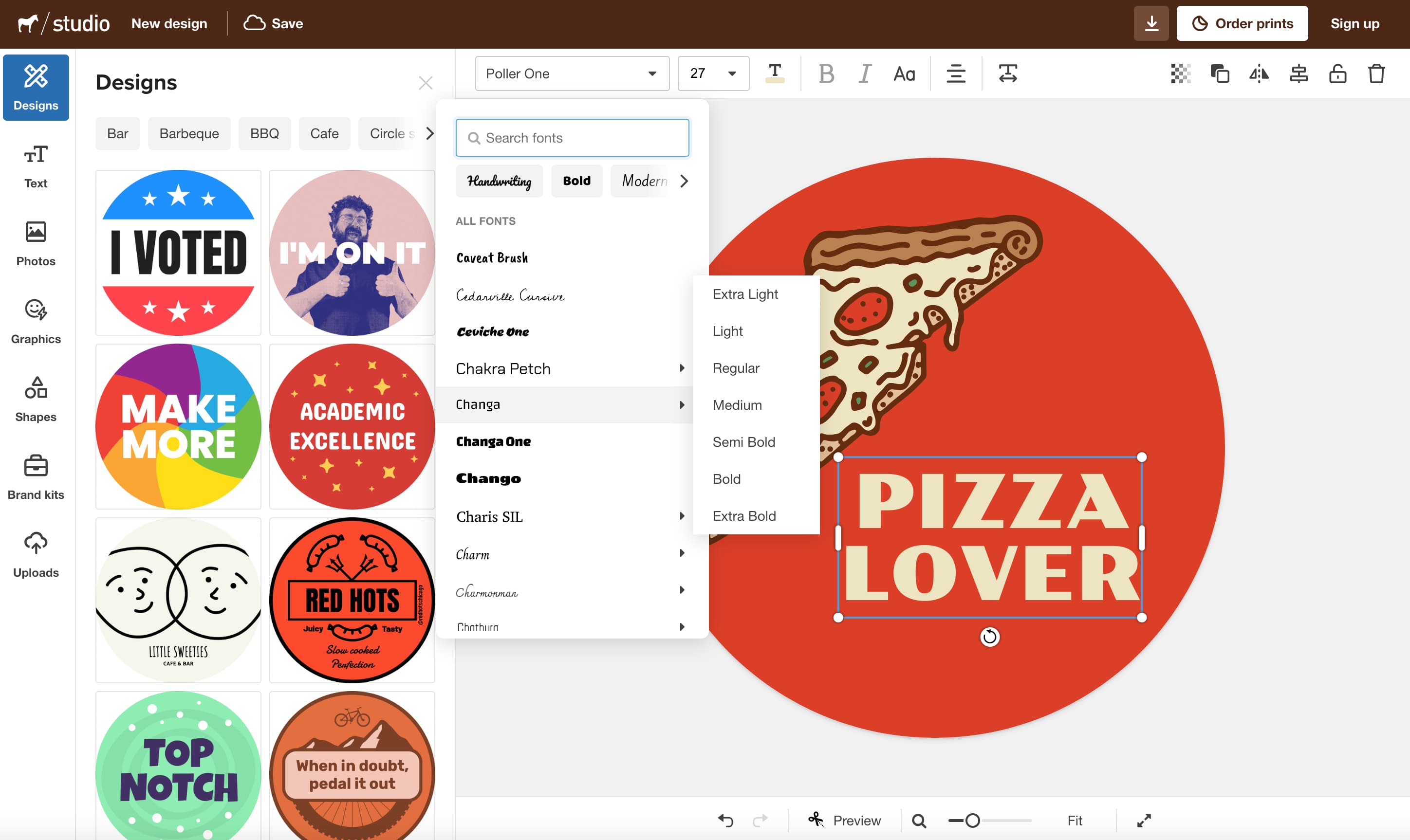Screen dimensions: 1410x840
Task: Toggle italic formatting on the text
Action: click(x=864, y=73)
